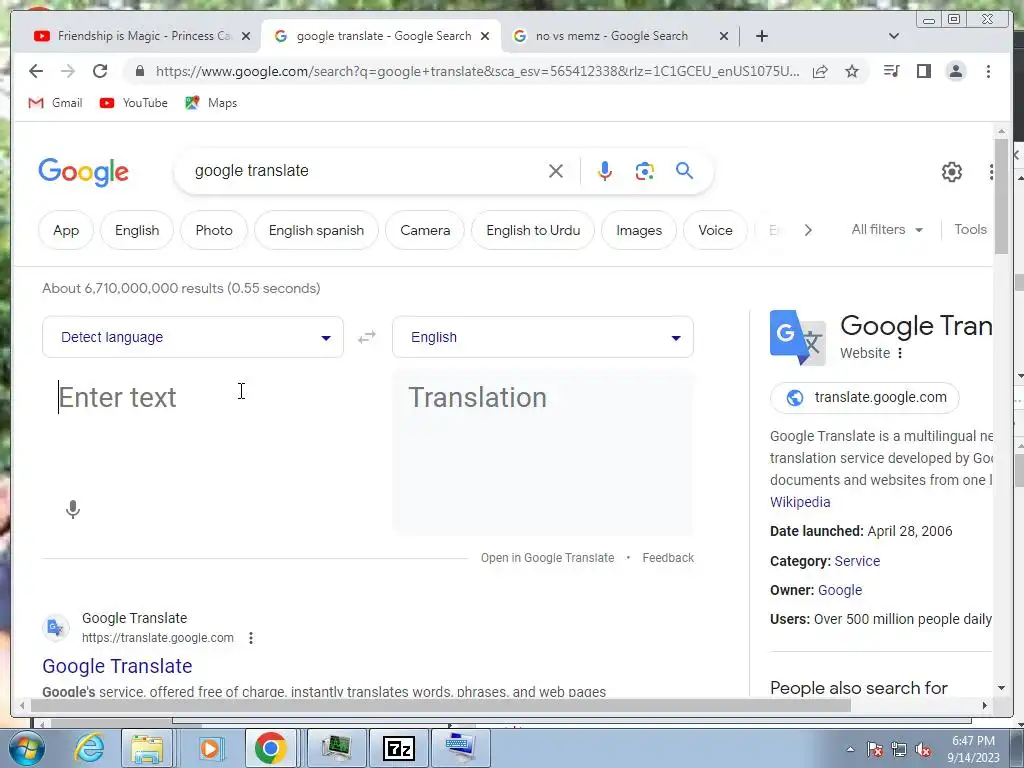Open the Gmail bookmark
The image size is (1024, 768).
point(56,103)
